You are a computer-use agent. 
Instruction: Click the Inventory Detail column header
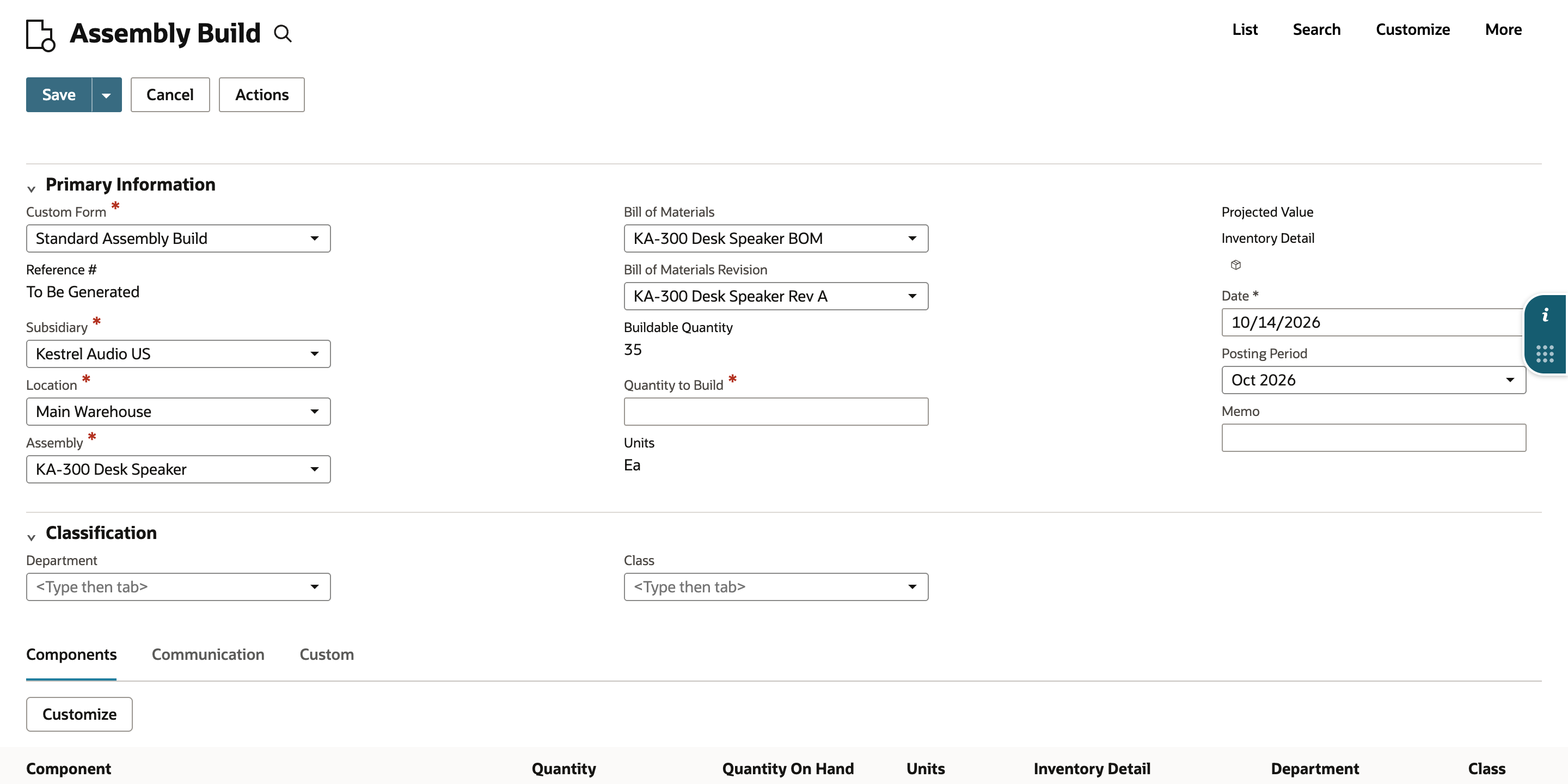click(1092, 769)
